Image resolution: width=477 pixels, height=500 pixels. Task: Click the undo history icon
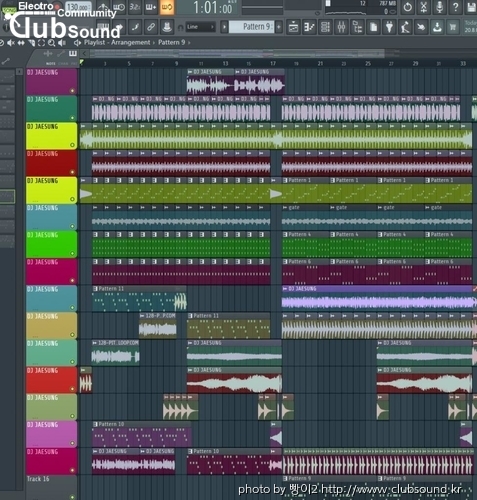(x=407, y=7)
